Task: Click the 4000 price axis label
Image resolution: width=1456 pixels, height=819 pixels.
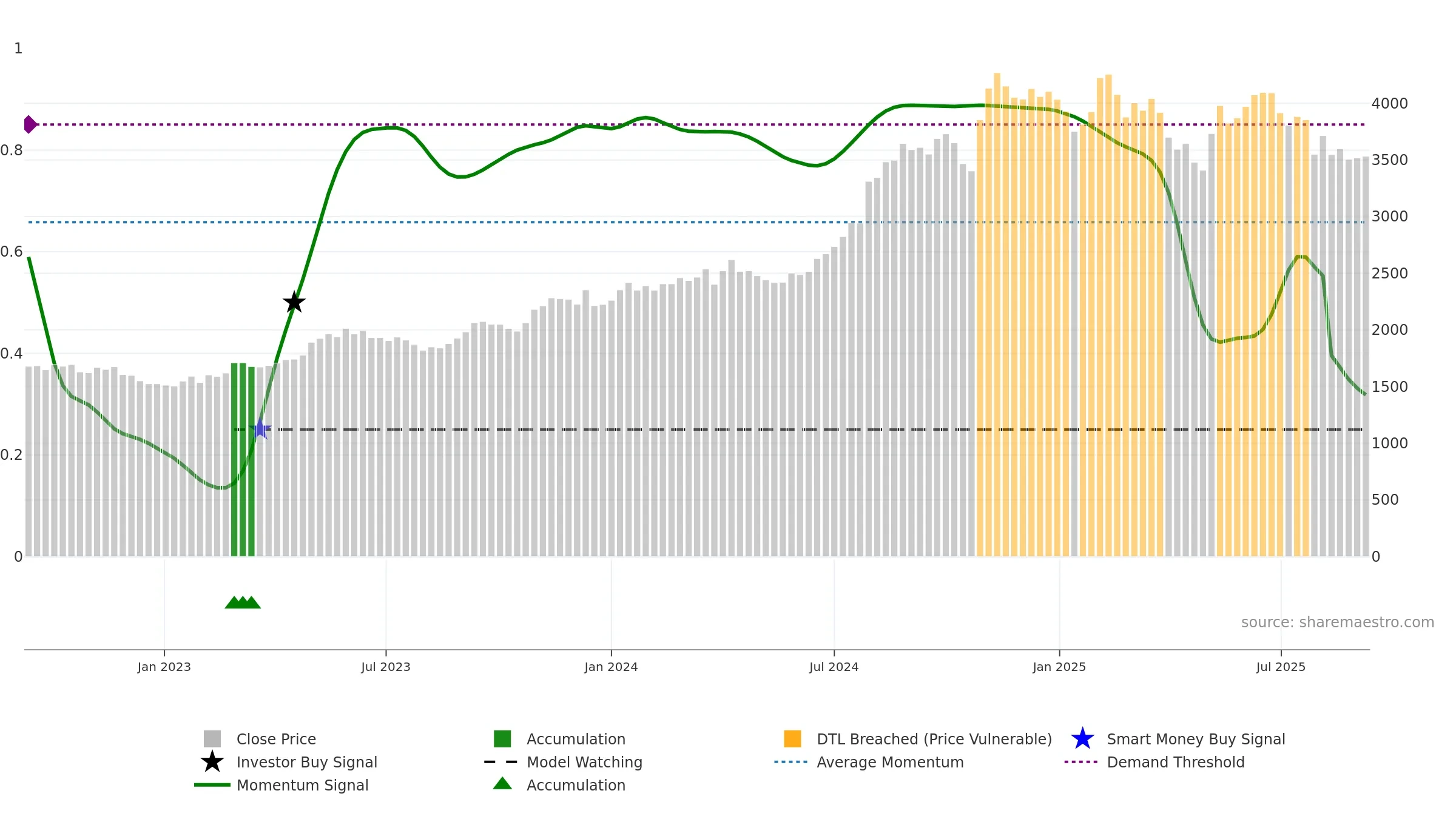Action: pyautogui.click(x=1390, y=104)
